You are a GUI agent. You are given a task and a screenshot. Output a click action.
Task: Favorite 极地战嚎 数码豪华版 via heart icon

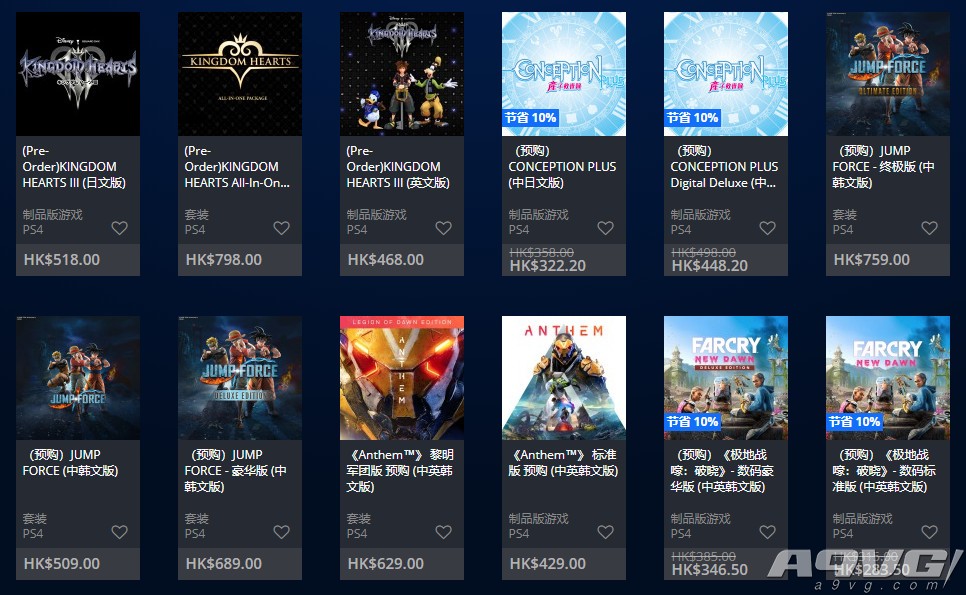pos(768,532)
